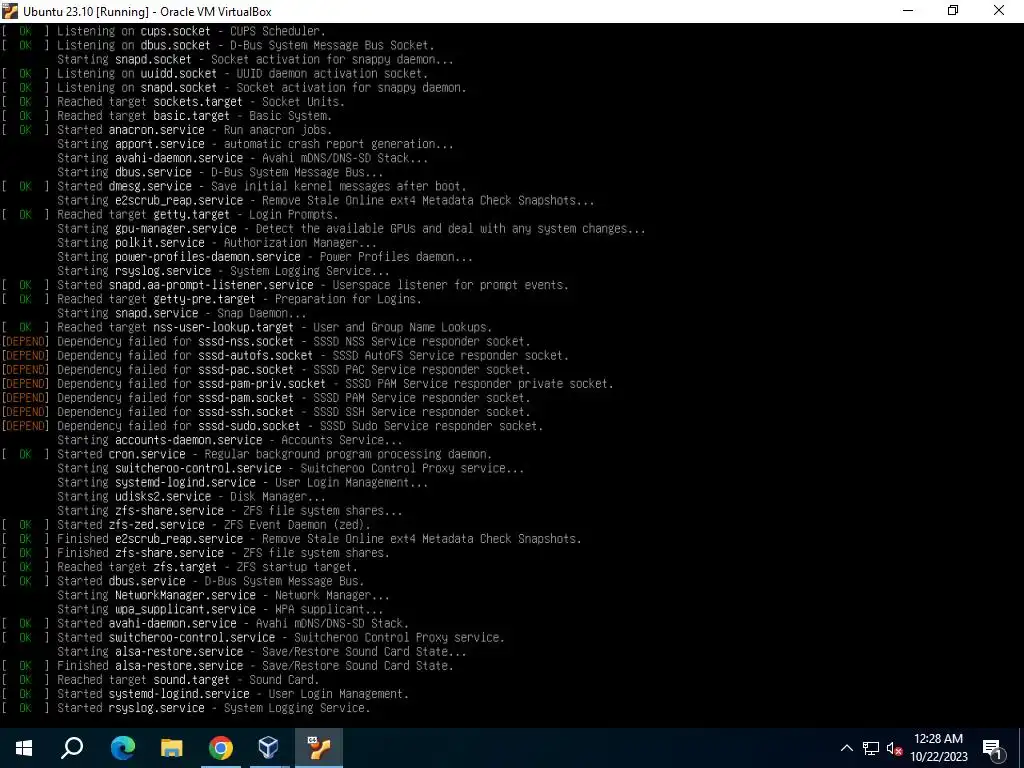Minimize the Ubuntu 23.10 VM window
The width and height of the screenshot is (1024, 768).
[x=908, y=11]
